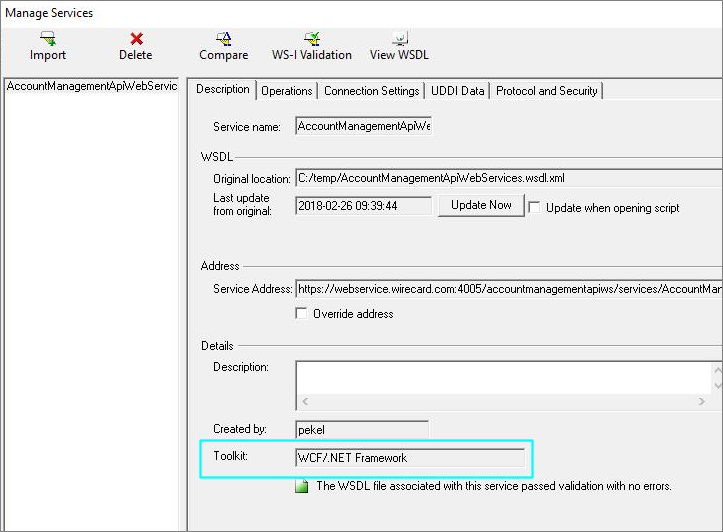Switch to the Operations tab

click(287, 91)
